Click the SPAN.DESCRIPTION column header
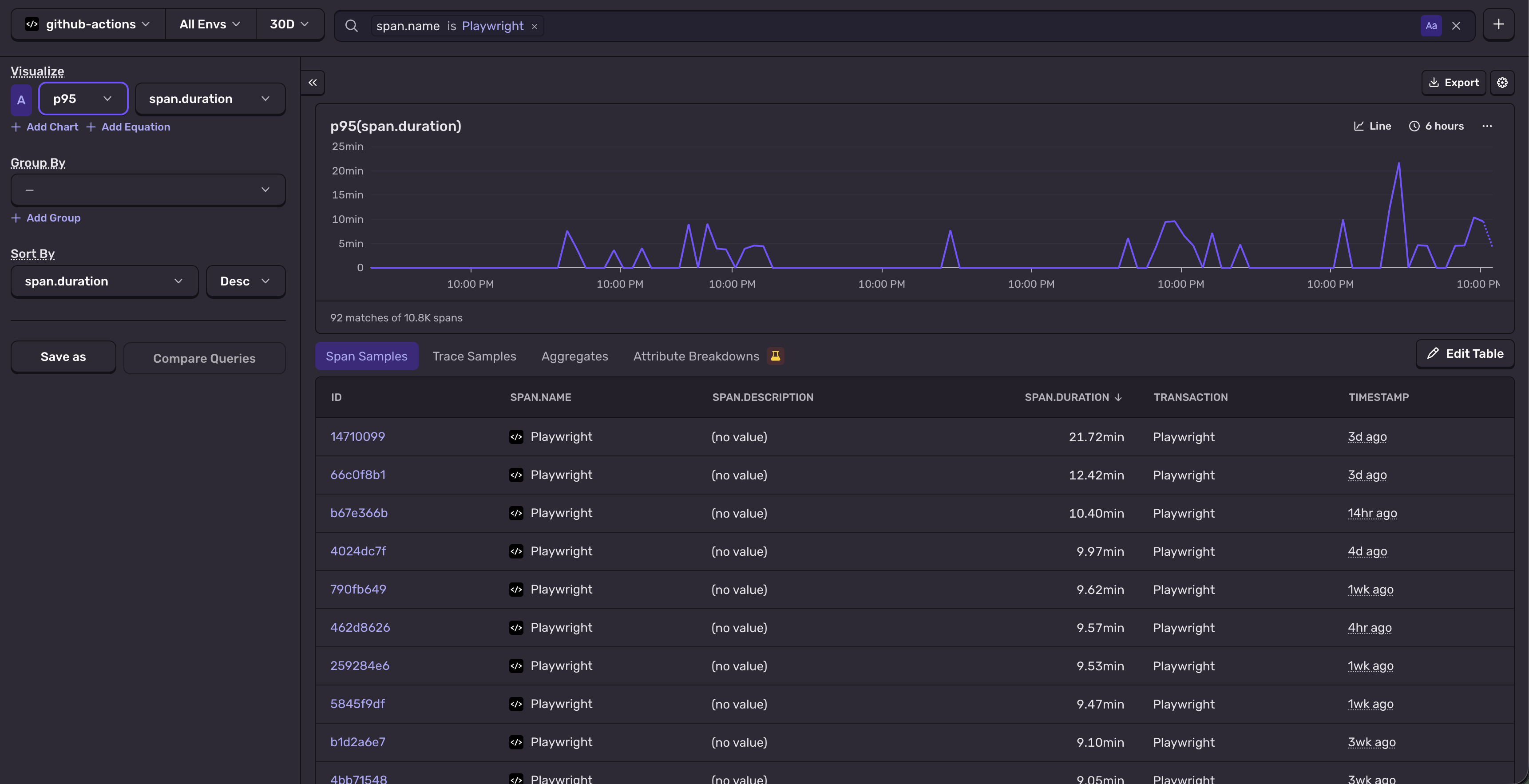This screenshot has height=784, width=1529. click(x=763, y=397)
